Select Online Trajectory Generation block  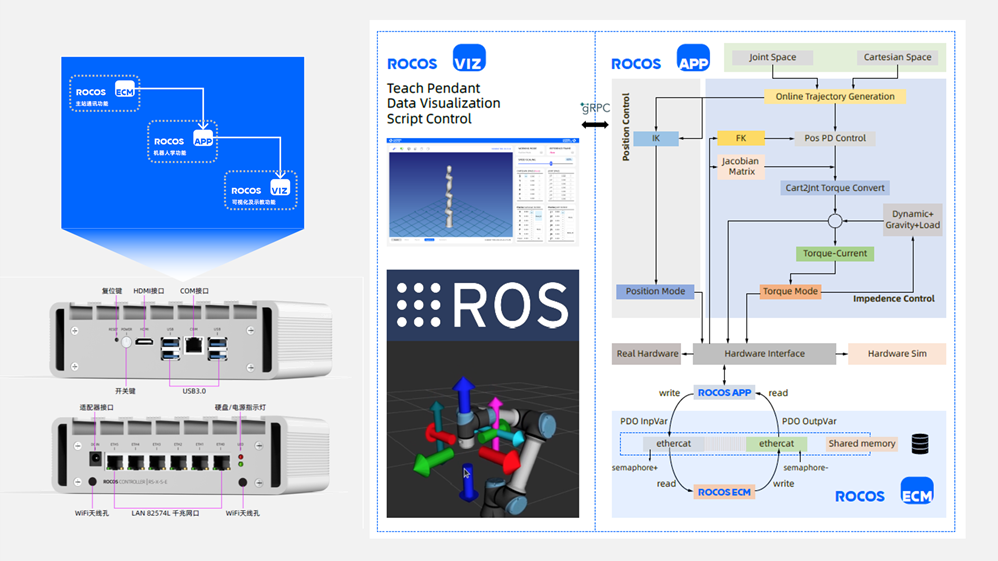(834, 97)
